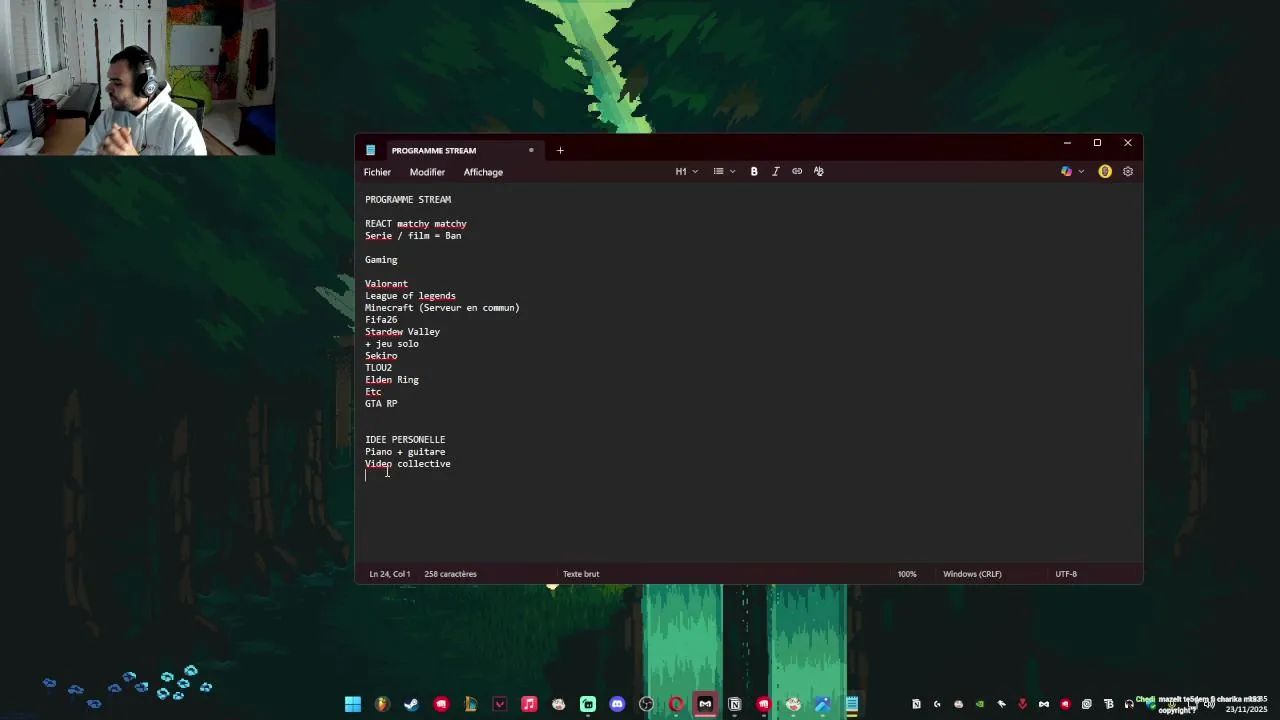Click the "PROGRAMME STREAM" heading line

pos(408,199)
